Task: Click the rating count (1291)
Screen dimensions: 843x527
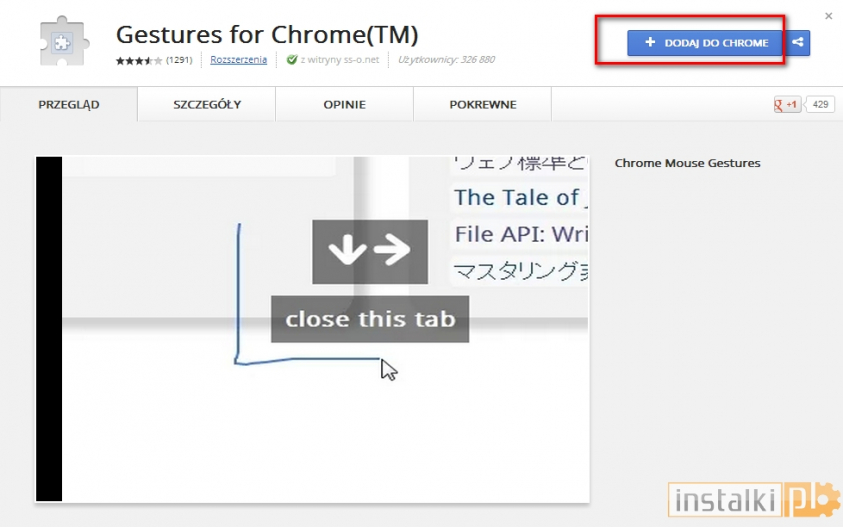Action: [179, 60]
